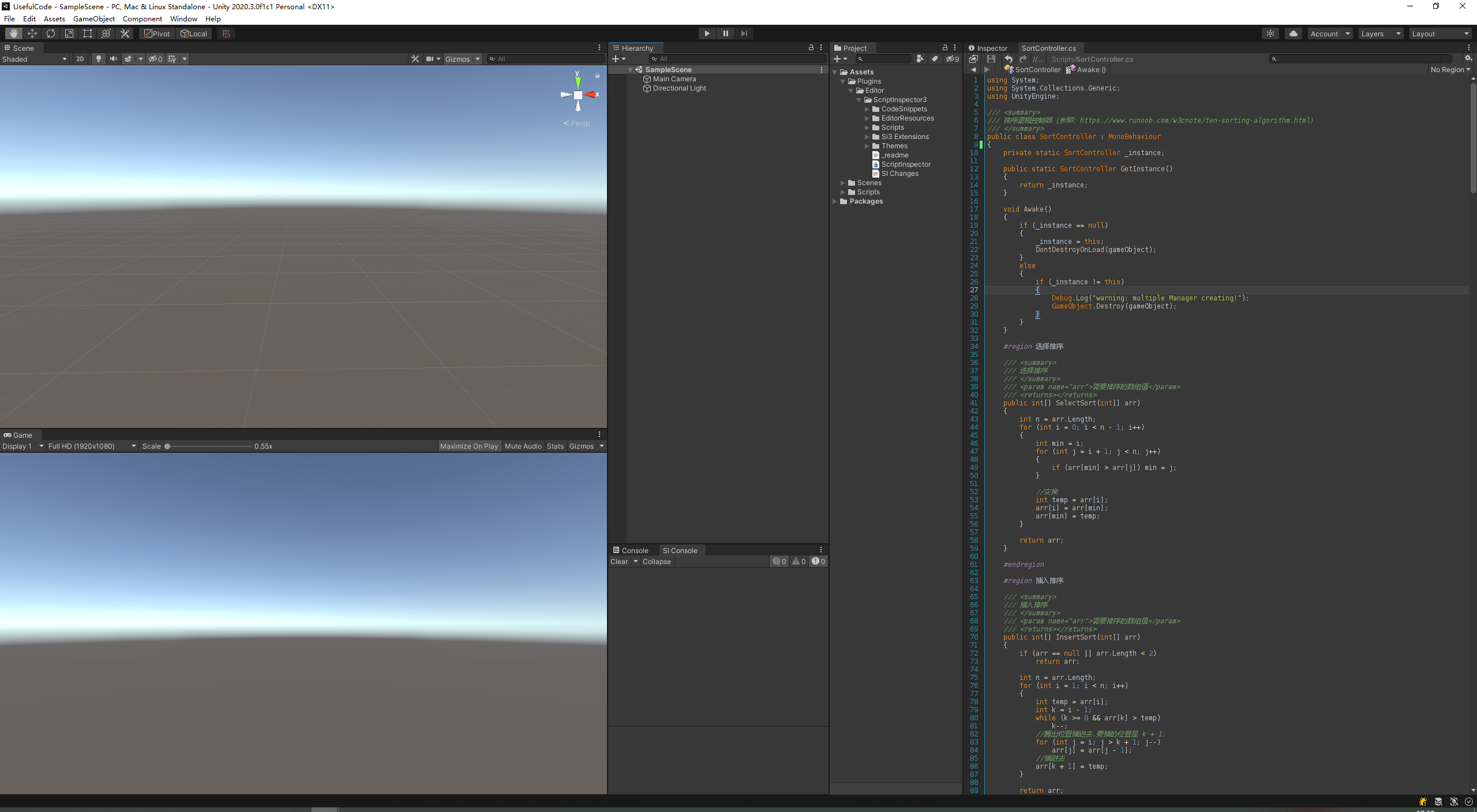Click the Clear button in Console
The image size is (1477, 812).
[619, 561]
